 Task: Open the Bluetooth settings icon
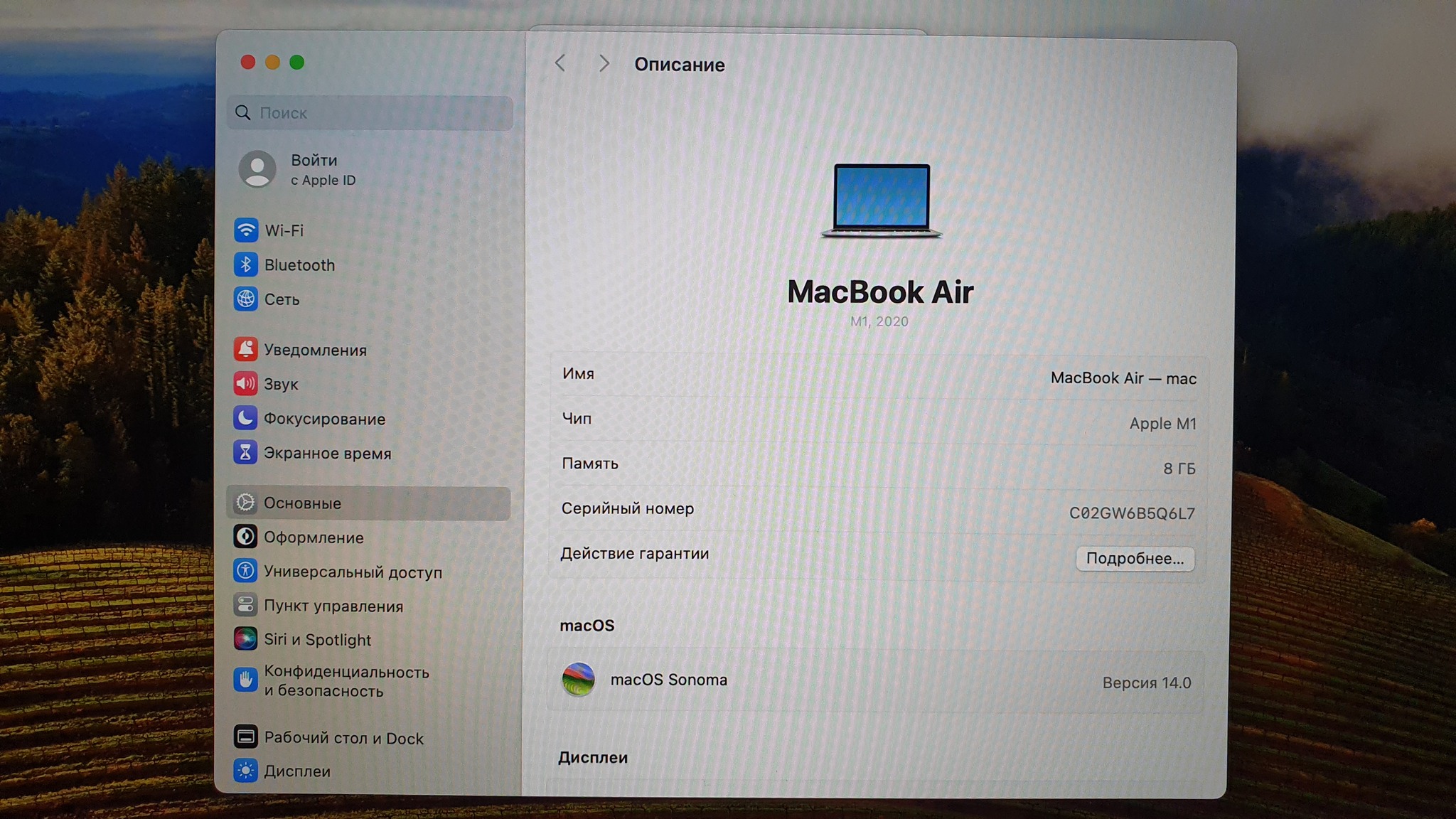pos(246,264)
